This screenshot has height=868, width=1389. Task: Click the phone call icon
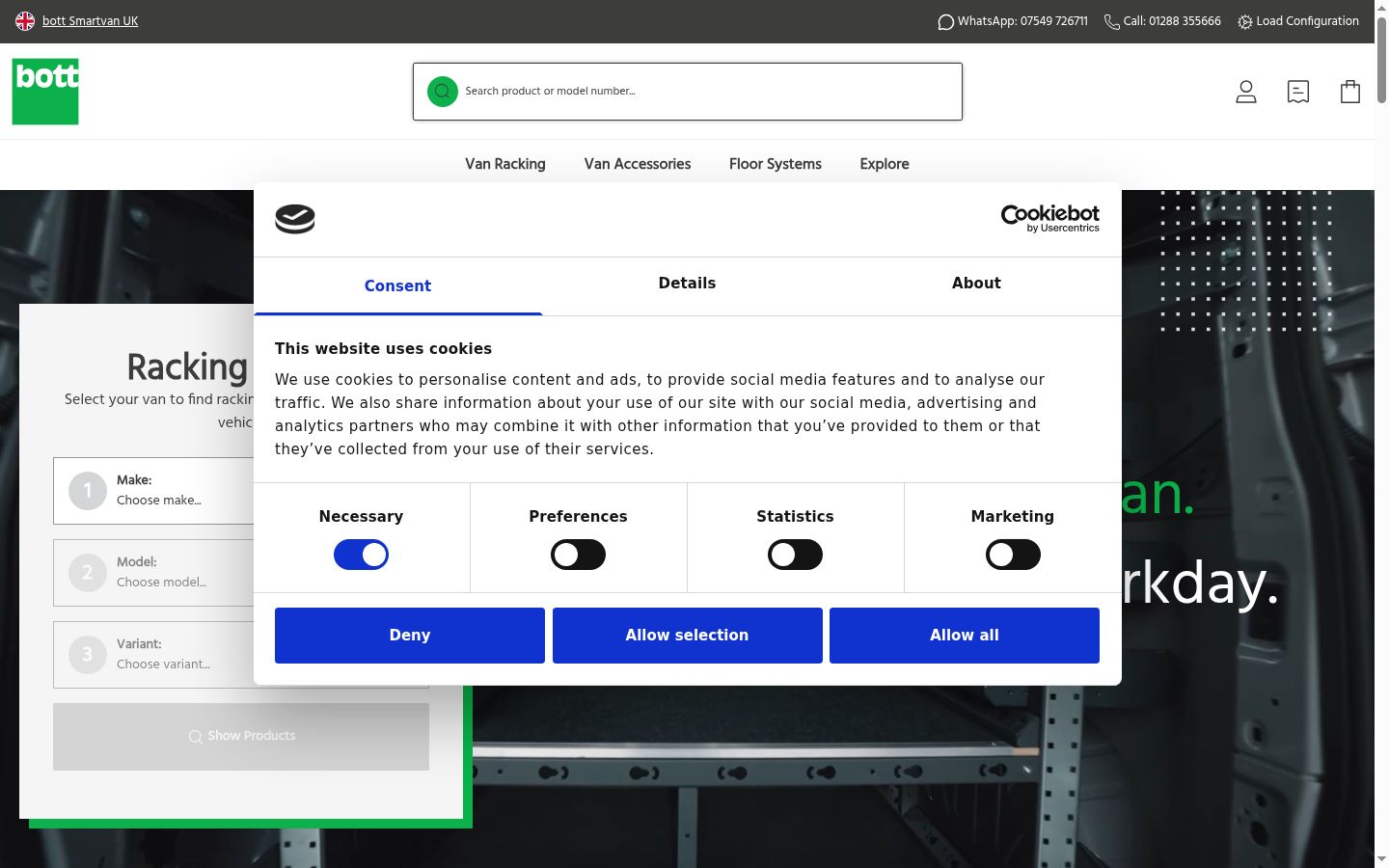coord(1111,22)
